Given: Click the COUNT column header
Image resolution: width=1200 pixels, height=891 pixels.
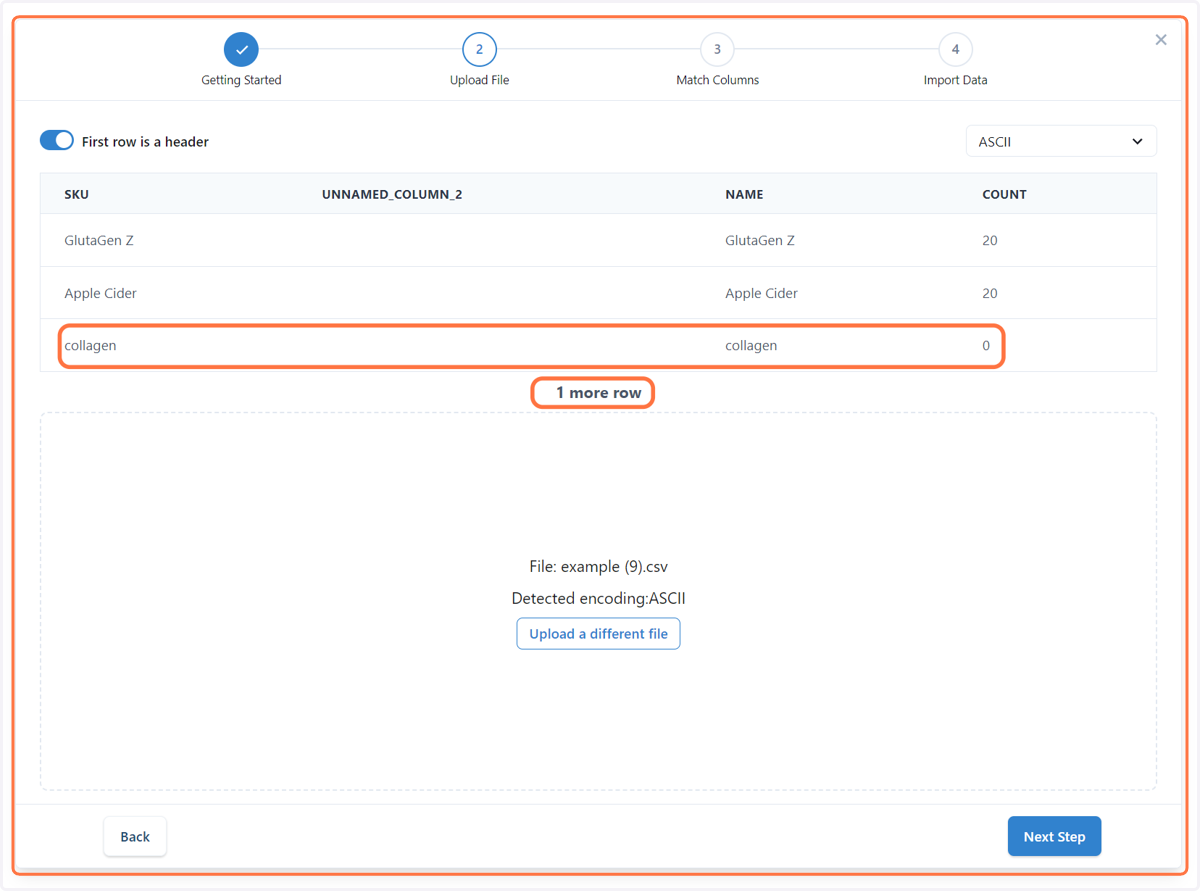Looking at the screenshot, I should (1004, 194).
